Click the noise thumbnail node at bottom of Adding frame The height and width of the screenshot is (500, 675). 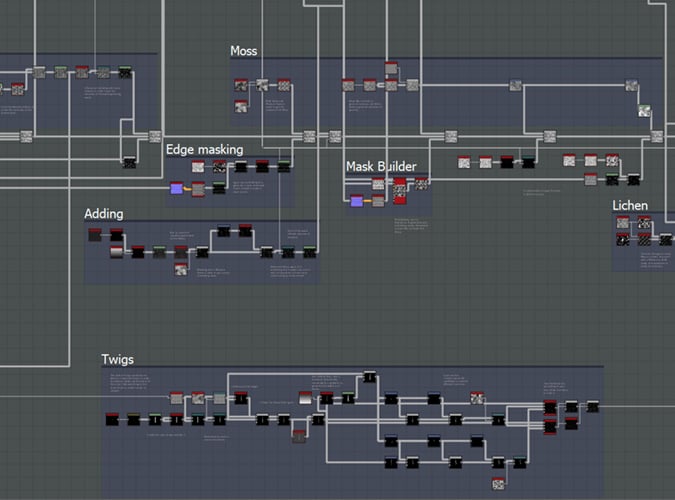coord(181,270)
